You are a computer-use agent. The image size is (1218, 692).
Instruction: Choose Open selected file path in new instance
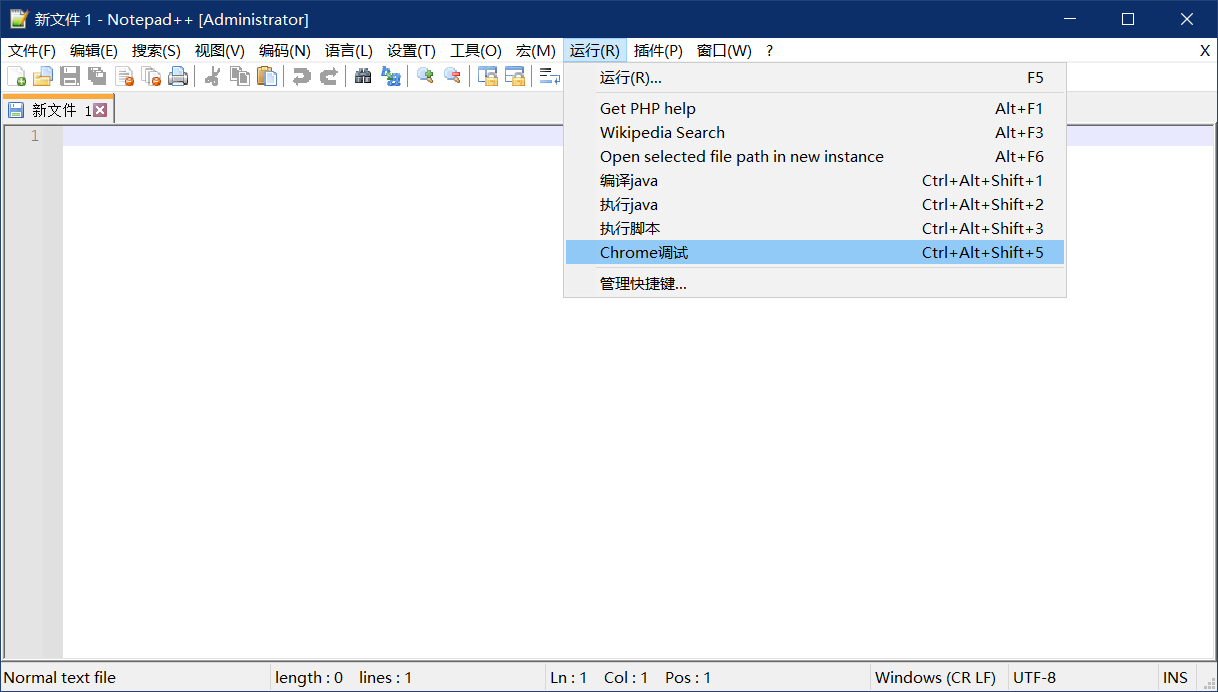pyautogui.click(x=815, y=157)
